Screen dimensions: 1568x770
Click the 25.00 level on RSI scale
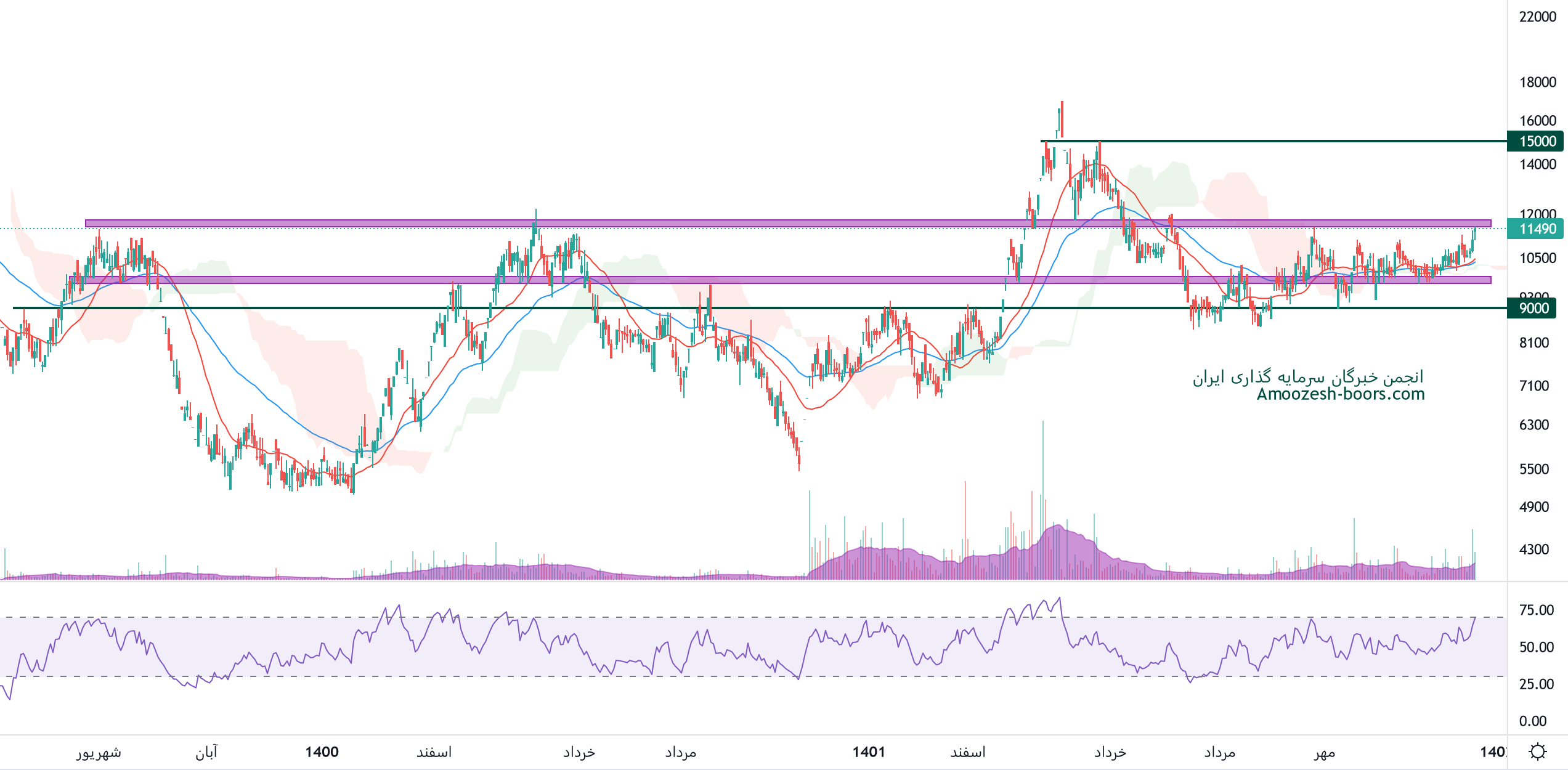1536,684
